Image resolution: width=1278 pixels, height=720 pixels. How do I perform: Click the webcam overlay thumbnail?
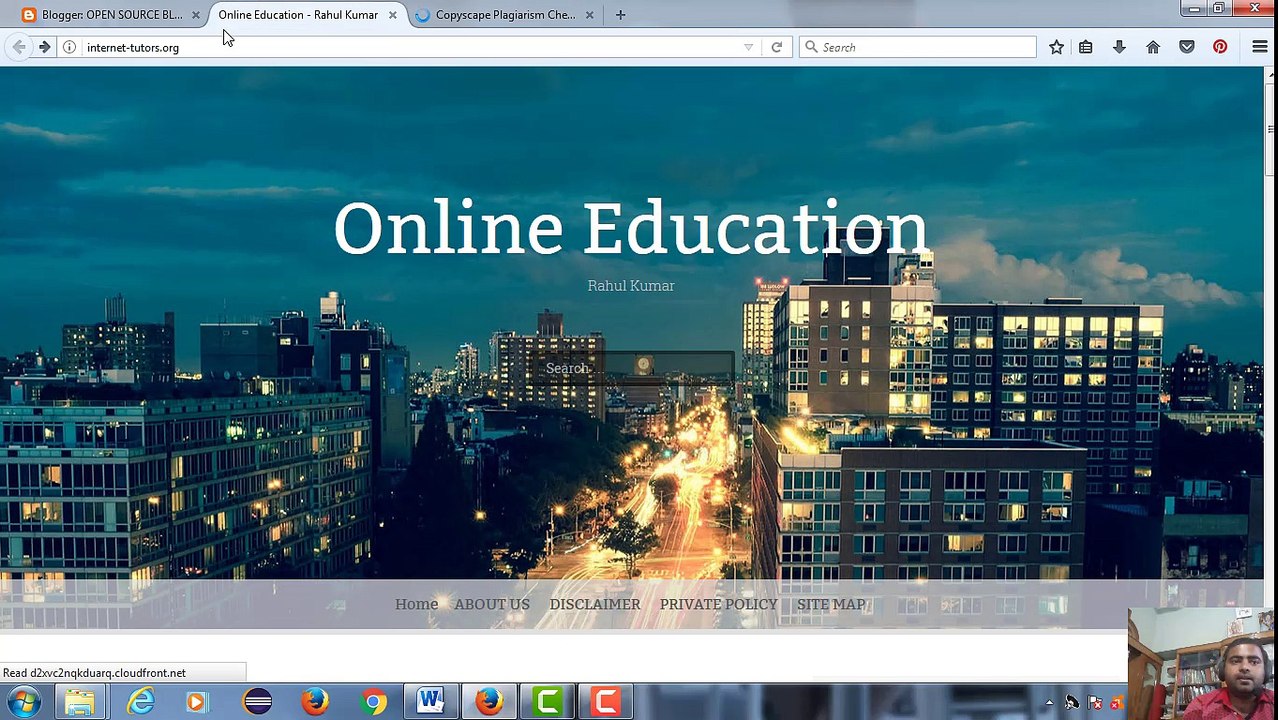1201,663
